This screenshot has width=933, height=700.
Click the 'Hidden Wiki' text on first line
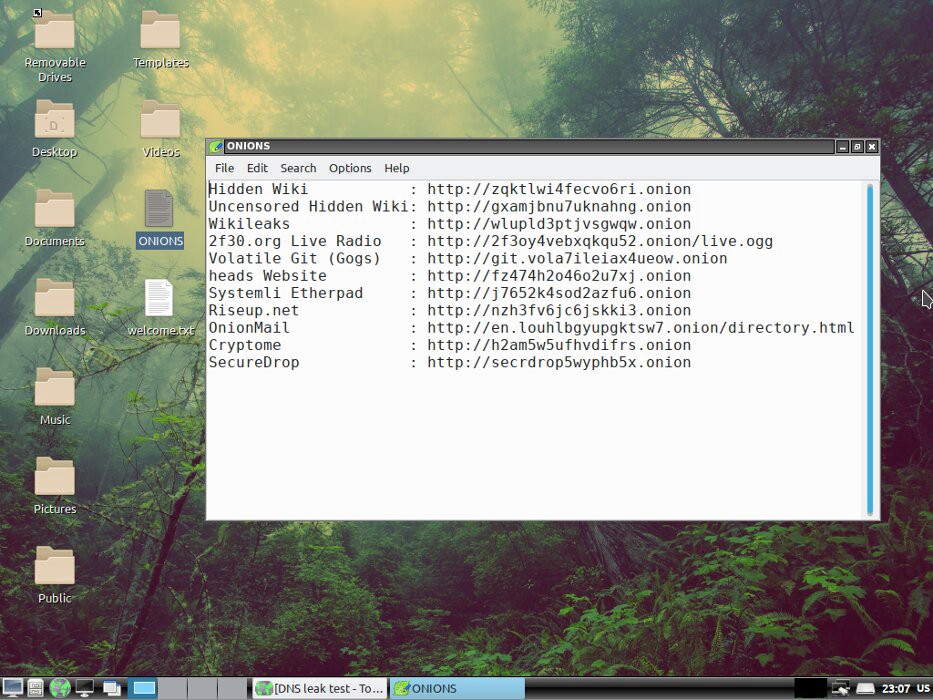pos(258,189)
